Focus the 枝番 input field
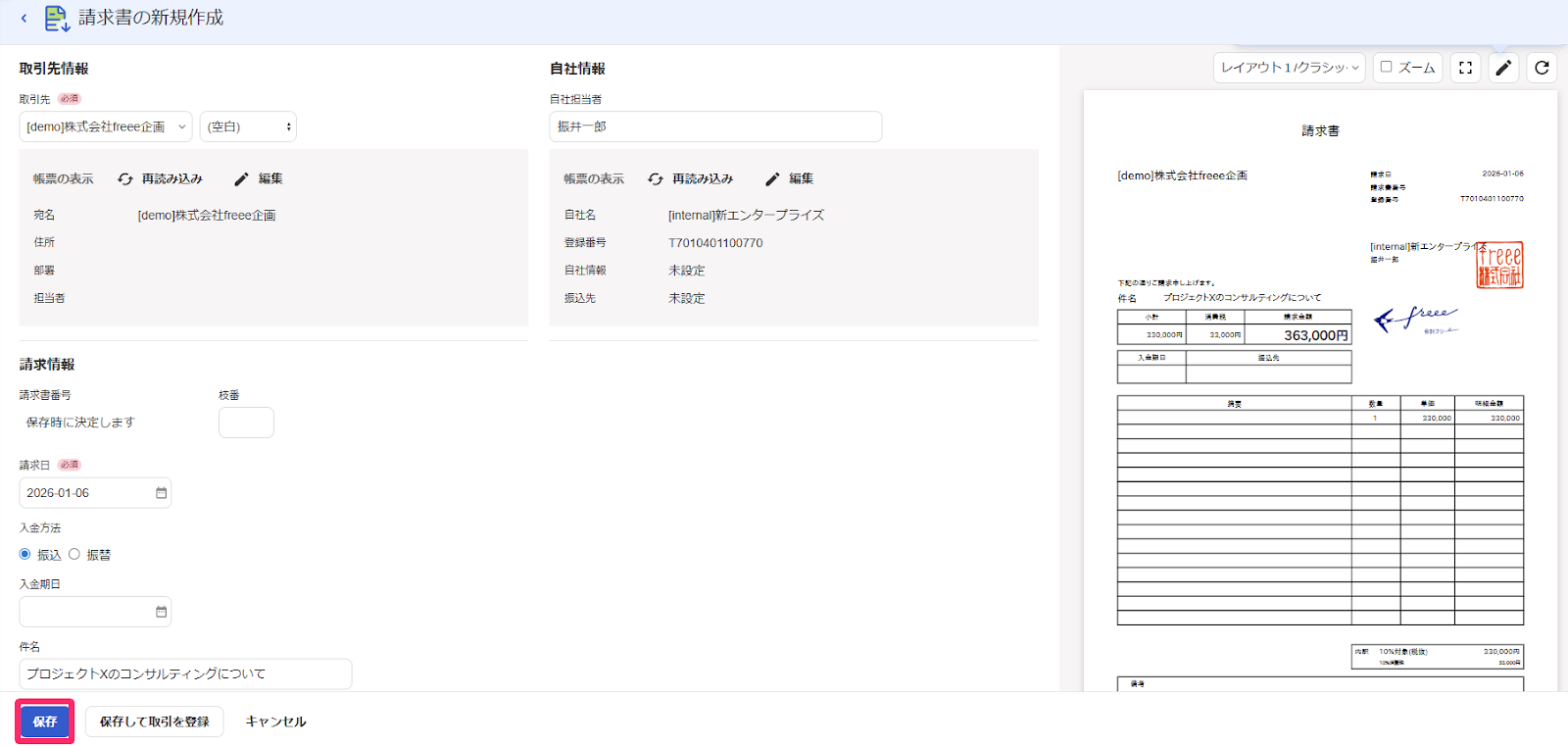This screenshot has width=1568, height=746. click(x=246, y=423)
